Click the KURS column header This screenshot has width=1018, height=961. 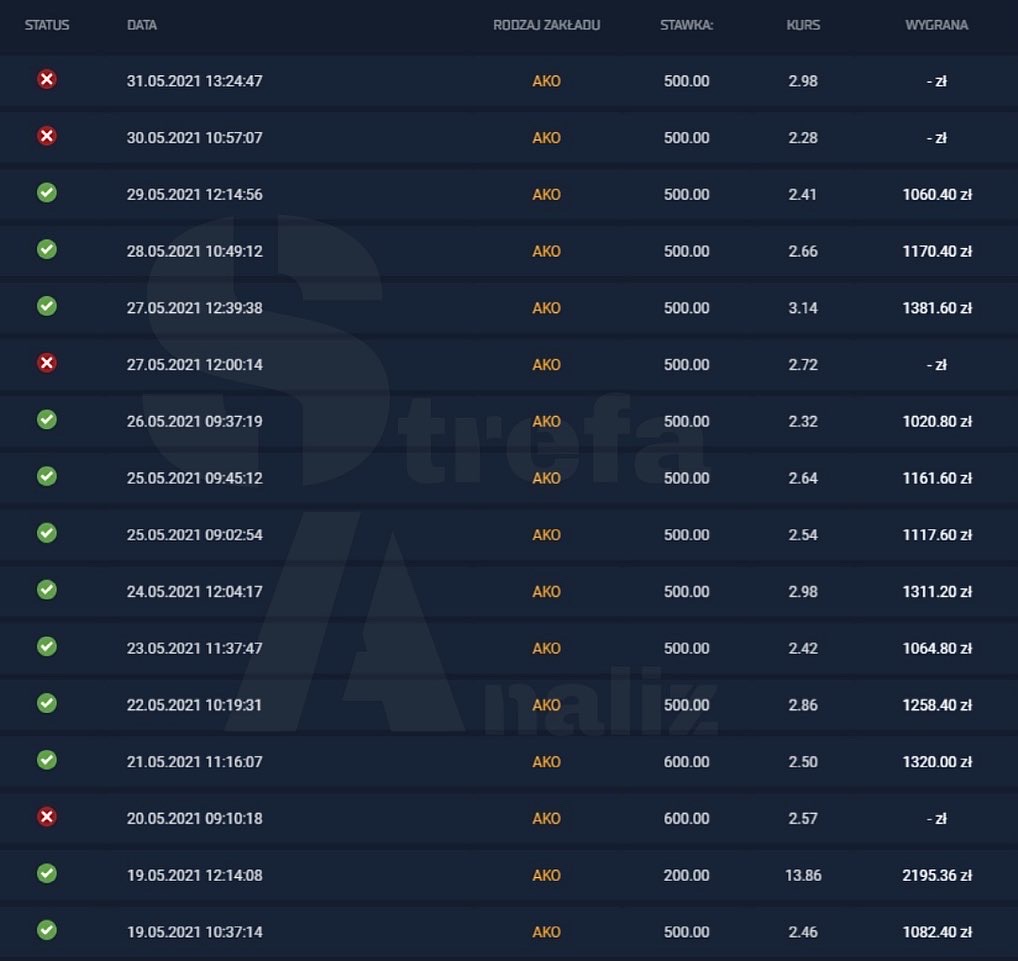pos(803,25)
